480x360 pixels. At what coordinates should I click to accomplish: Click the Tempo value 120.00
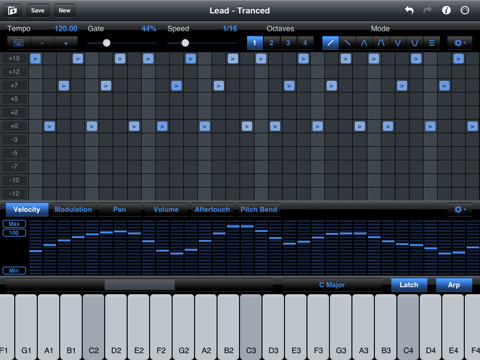coord(66,29)
